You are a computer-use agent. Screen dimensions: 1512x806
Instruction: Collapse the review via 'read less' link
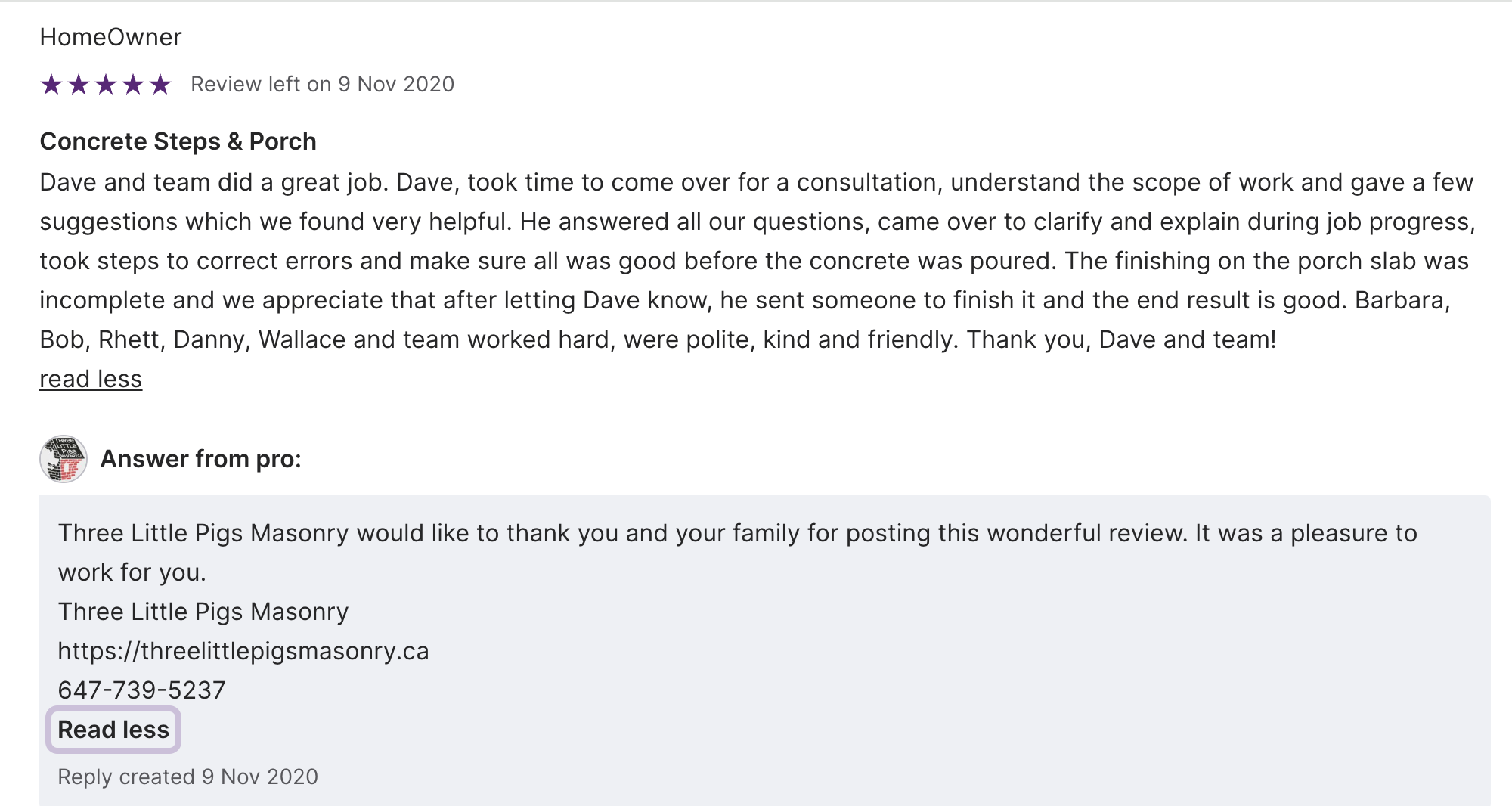click(91, 379)
